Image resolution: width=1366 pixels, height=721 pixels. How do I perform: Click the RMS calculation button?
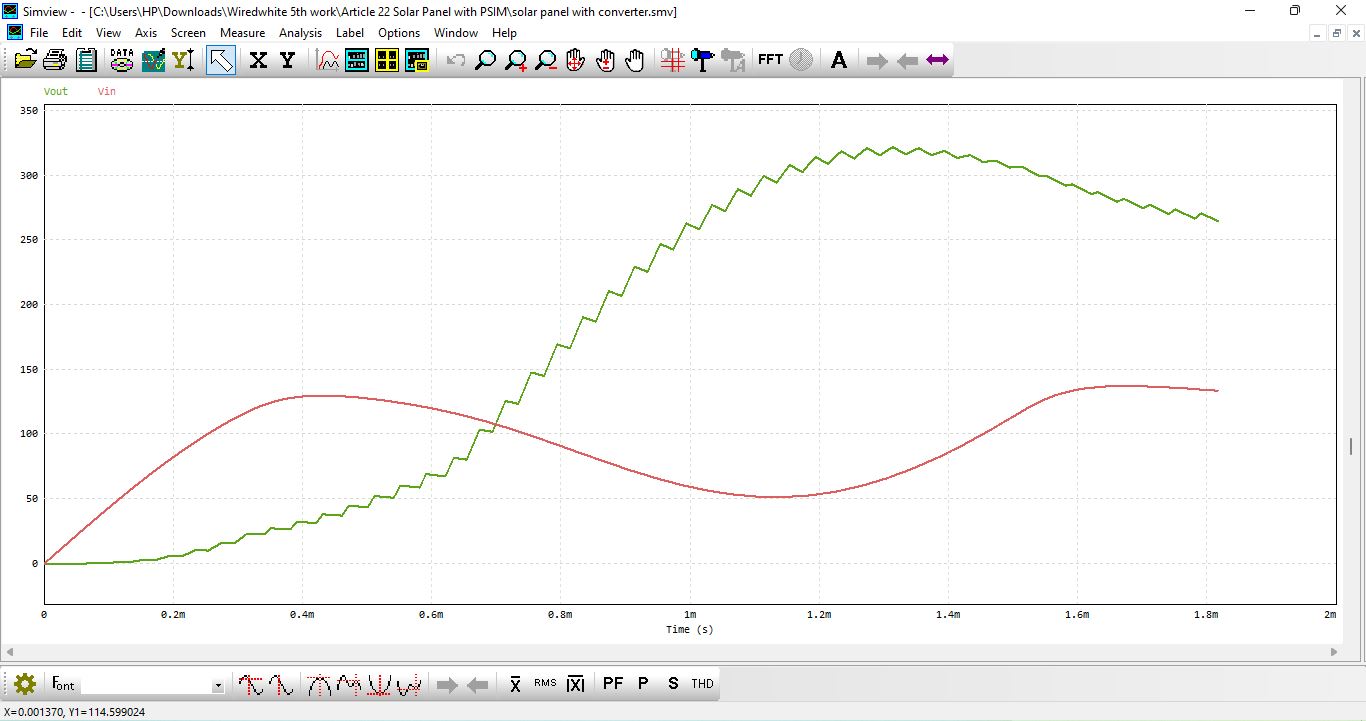545,684
